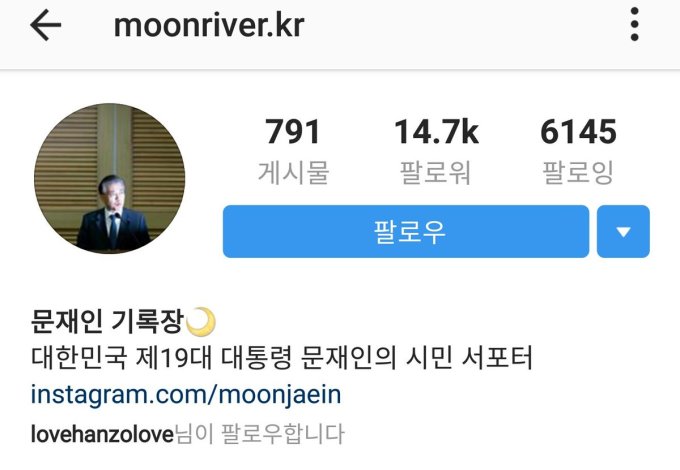This screenshot has width=680, height=470.
Task: Click the white triangle inside dropdown button
Action: coord(623,232)
